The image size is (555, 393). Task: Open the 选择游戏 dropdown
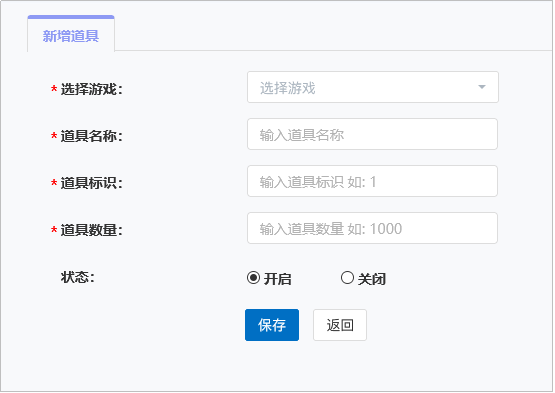click(x=373, y=87)
